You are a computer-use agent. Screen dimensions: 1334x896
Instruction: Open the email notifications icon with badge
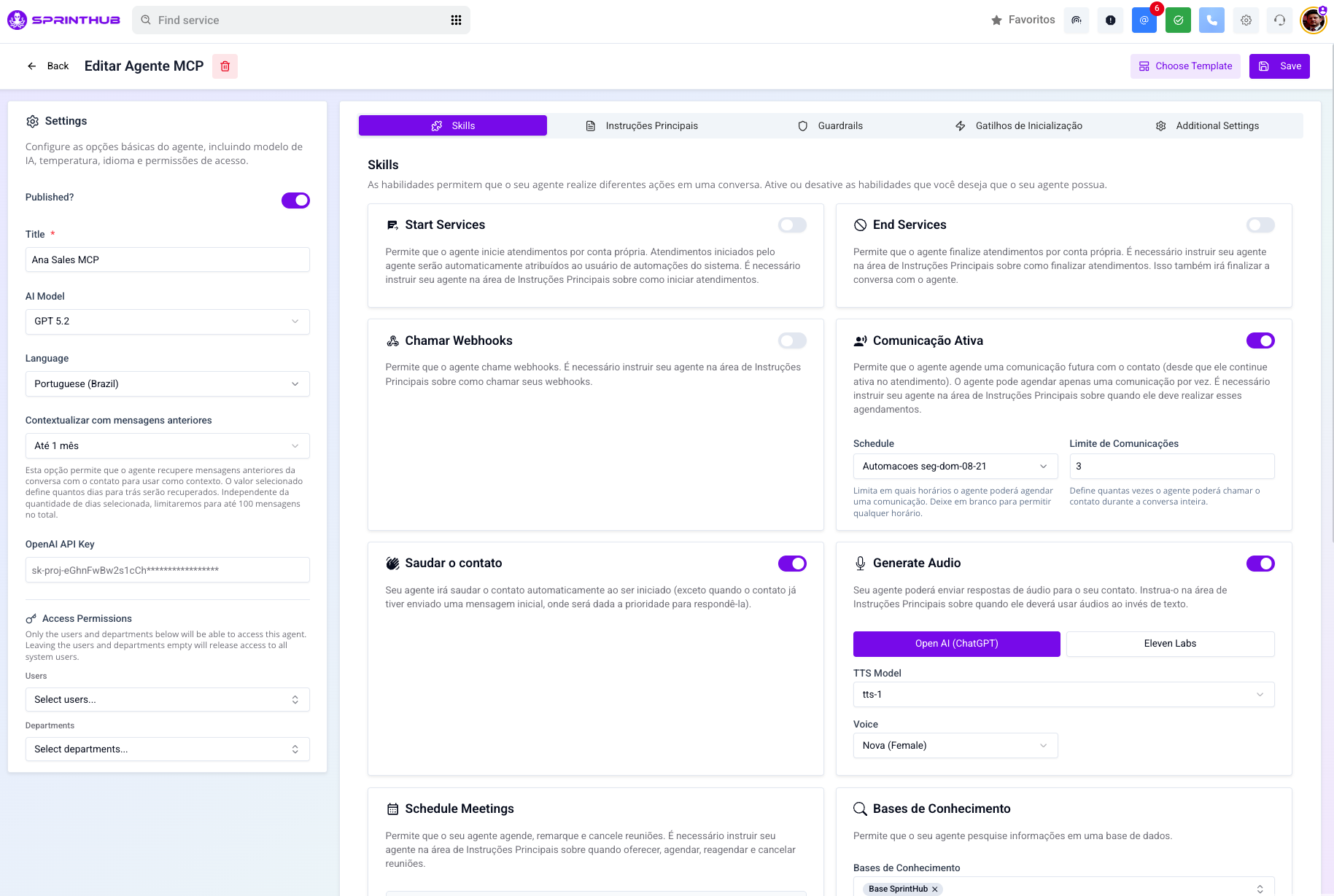1144,20
